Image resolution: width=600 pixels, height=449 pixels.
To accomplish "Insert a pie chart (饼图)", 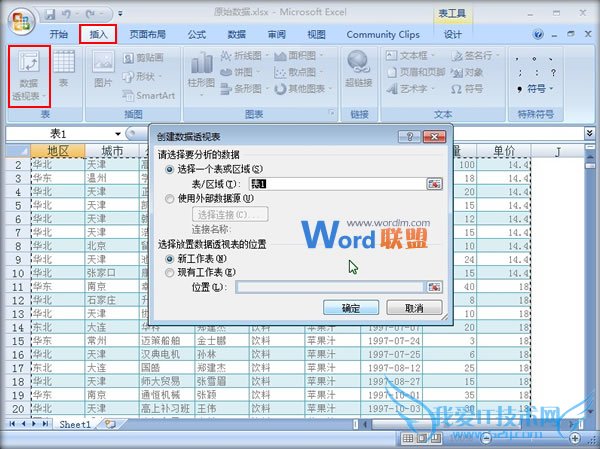I will pos(238,72).
